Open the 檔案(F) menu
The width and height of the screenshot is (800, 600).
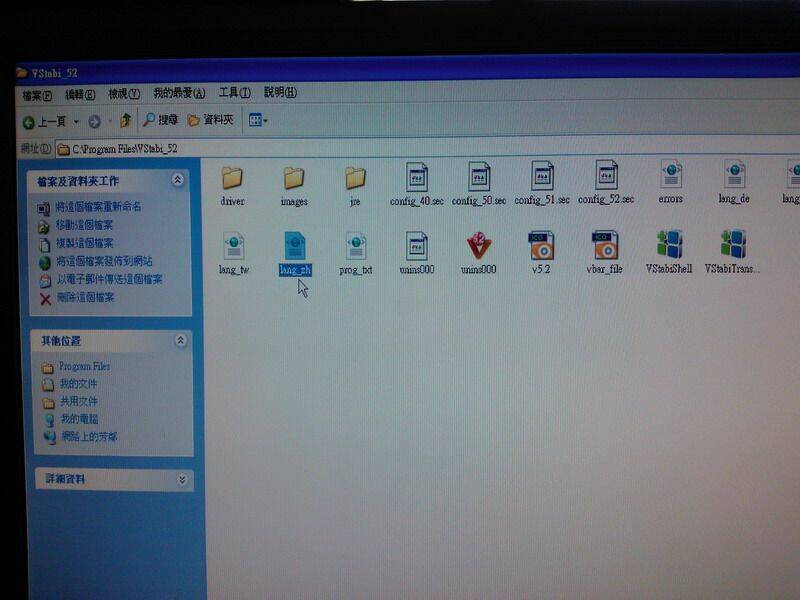coord(37,94)
